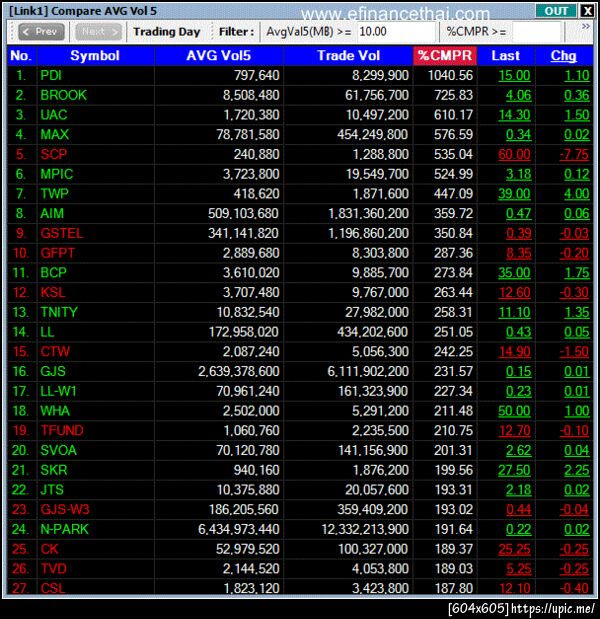Sort by the highlighted %CMPR header
This screenshot has height=619, width=600.
pos(445,56)
